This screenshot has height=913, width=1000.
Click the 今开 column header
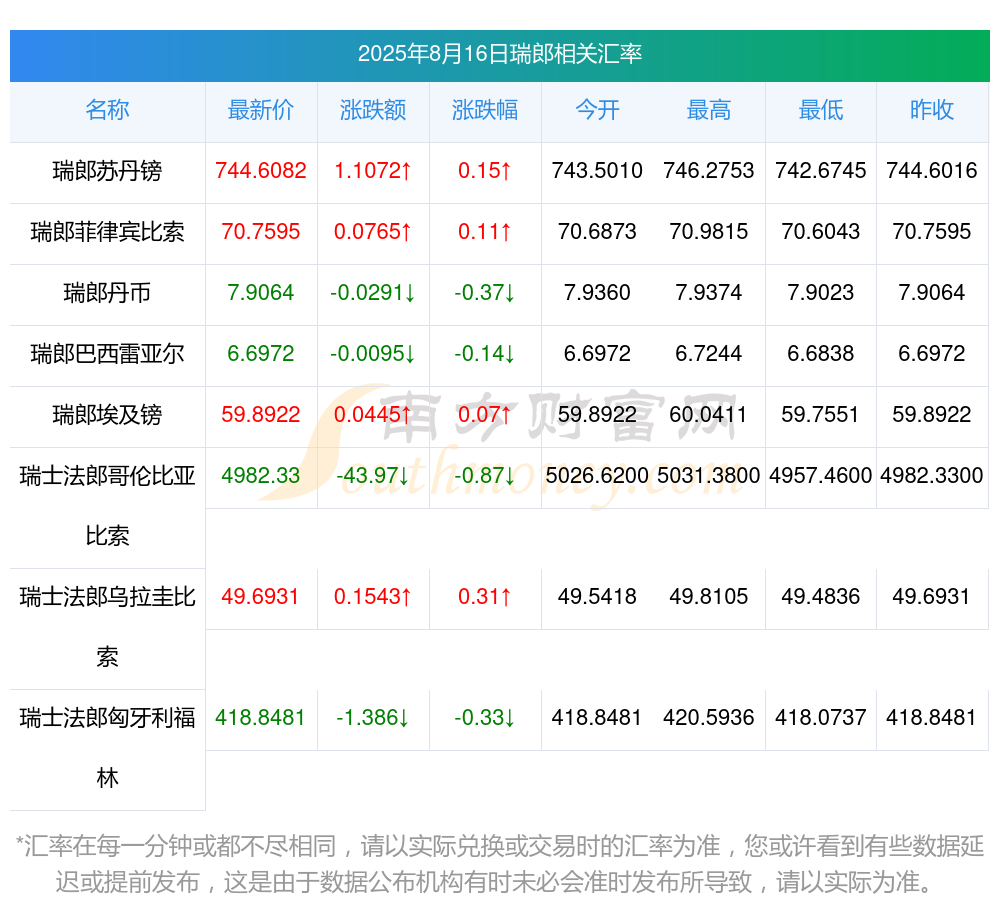click(x=597, y=110)
